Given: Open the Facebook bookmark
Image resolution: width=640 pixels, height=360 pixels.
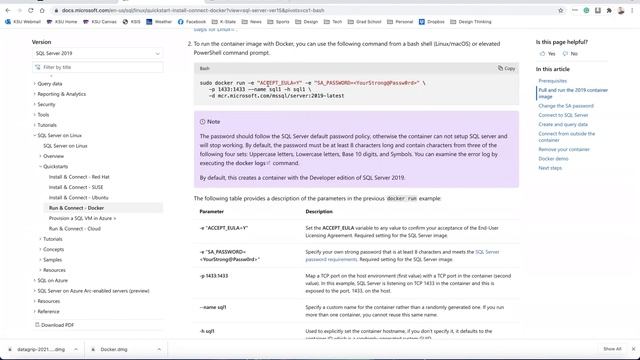Looking at the screenshot, I should [x=192, y=22].
